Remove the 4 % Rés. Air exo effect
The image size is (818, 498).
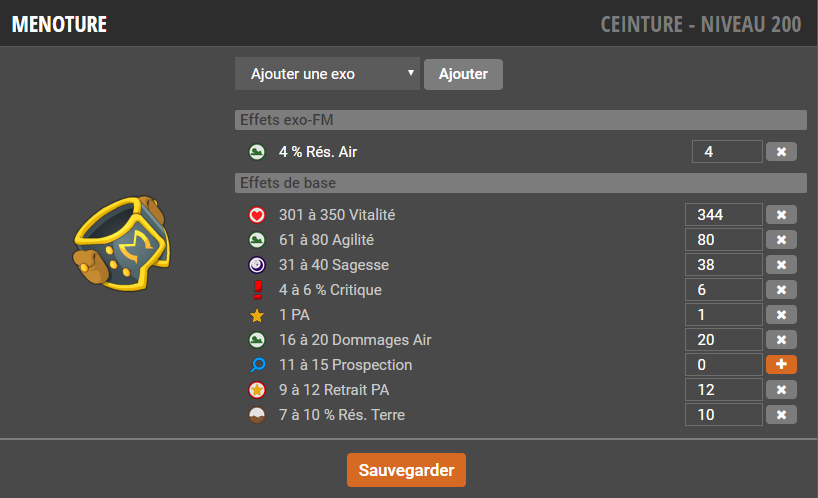[x=781, y=152]
